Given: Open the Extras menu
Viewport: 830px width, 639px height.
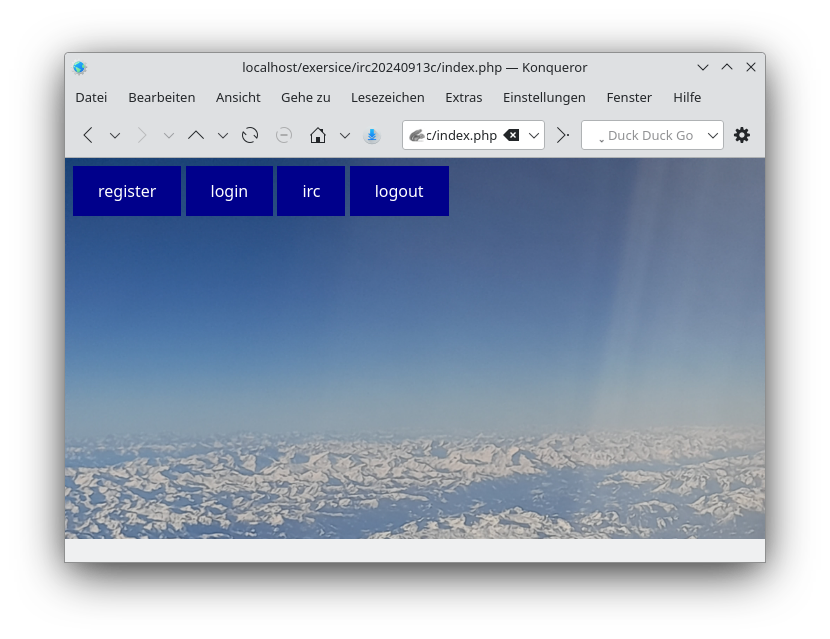Looking at the screenshot, I should coord(463,97).
